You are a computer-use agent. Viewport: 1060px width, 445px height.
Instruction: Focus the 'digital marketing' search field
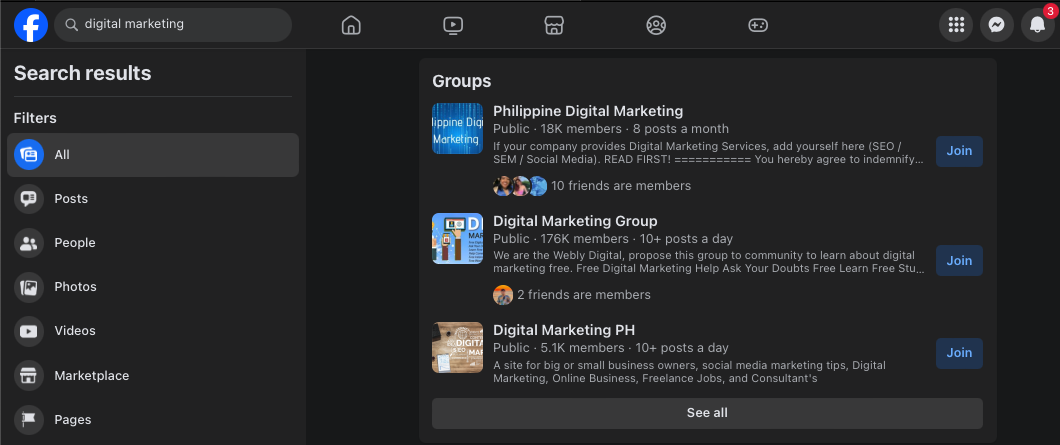[x=173, y=25]
